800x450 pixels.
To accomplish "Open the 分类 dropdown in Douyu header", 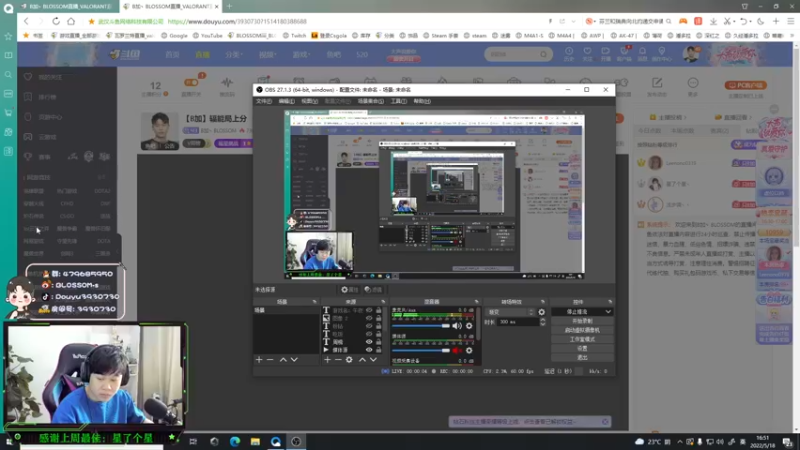I will click(234, 54).
